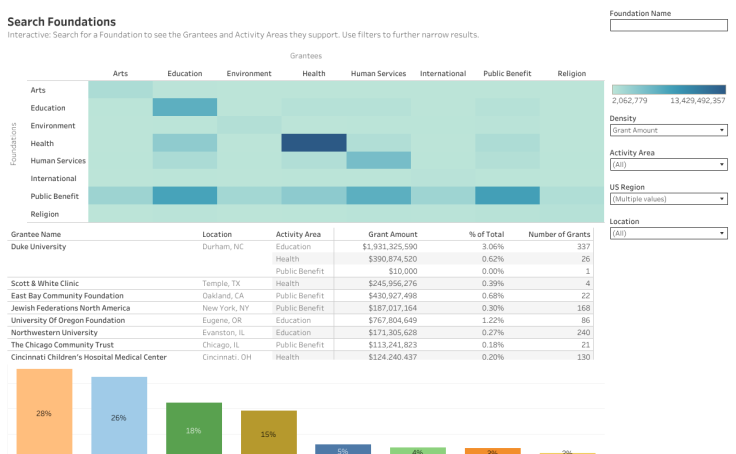This screenshot has height=454, width=736.
Task: Click the Grantee Name column header
Action: [x=36, y=234]
